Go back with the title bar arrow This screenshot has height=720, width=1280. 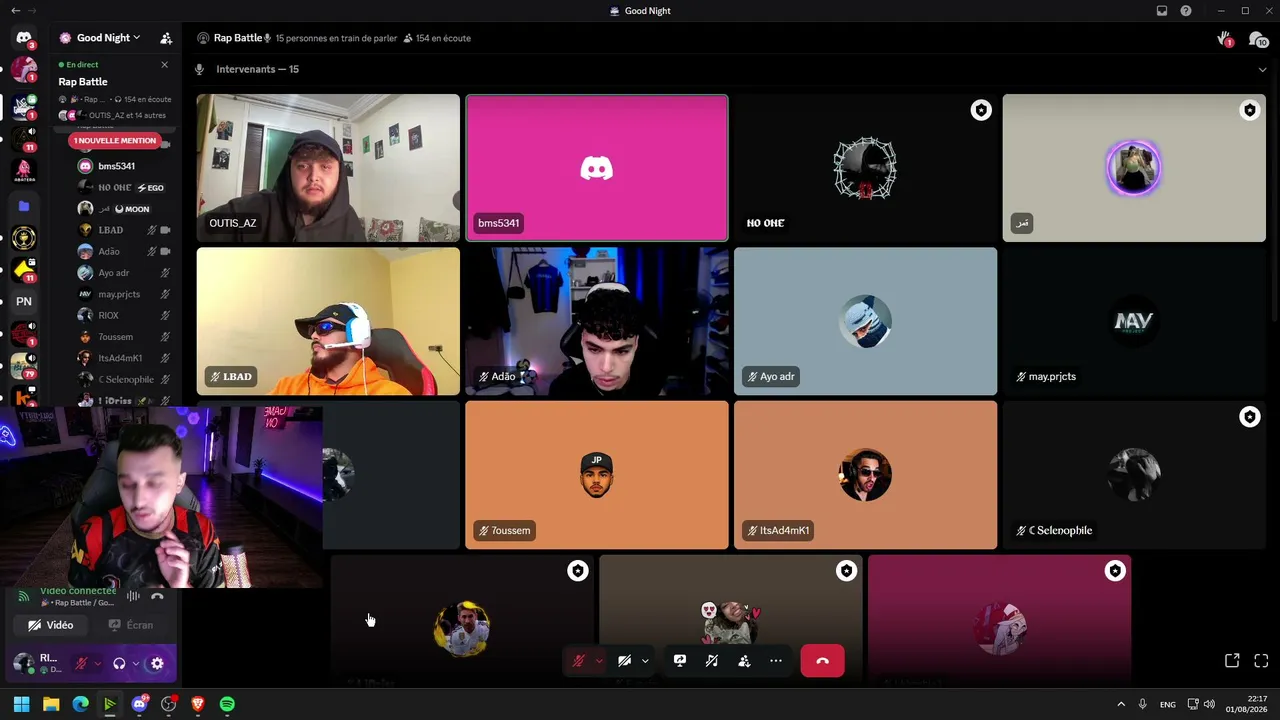(15, 11)
